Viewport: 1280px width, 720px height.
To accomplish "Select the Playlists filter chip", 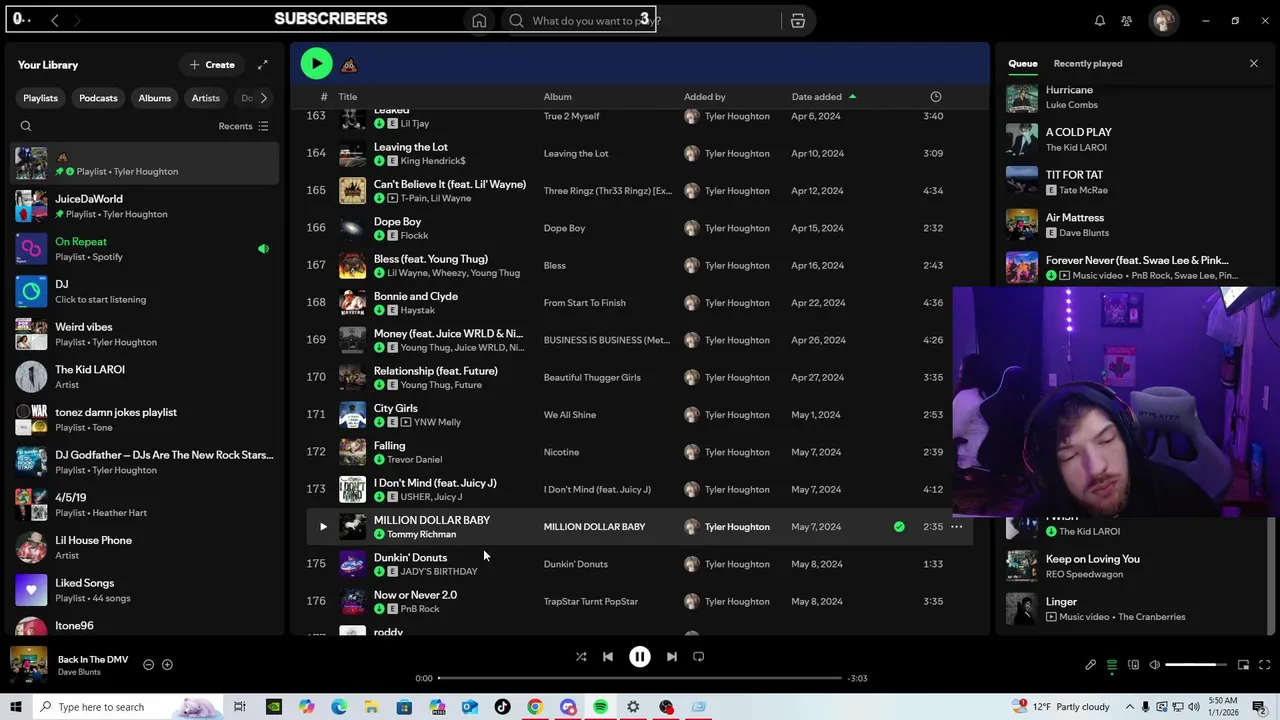I will point(41,98).
